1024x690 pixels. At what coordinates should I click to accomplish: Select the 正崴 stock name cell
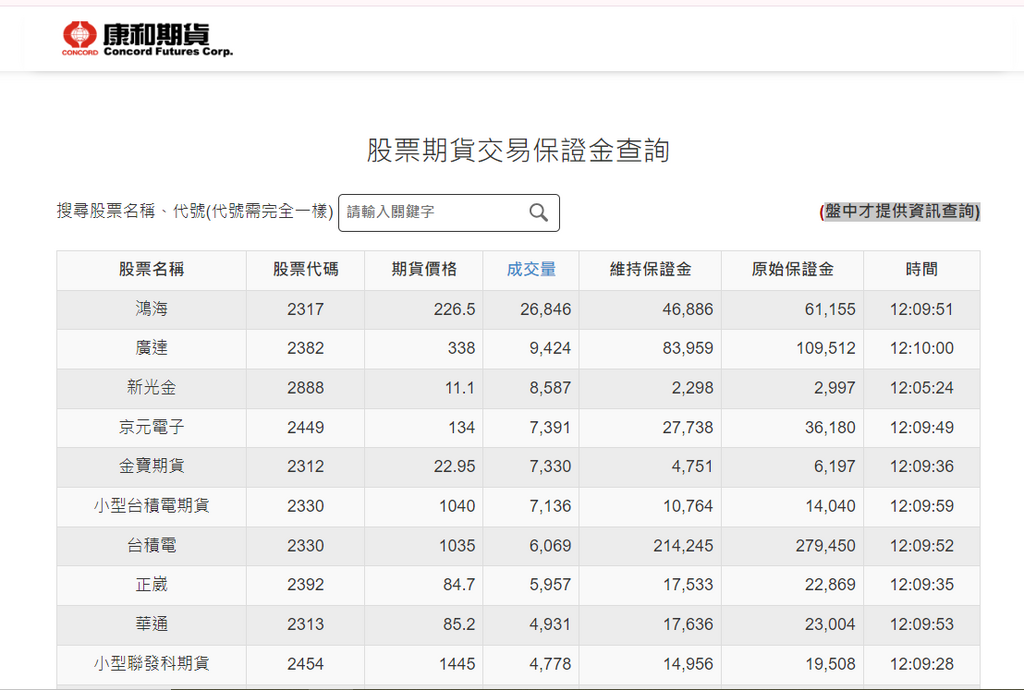[x=152, y=584]
